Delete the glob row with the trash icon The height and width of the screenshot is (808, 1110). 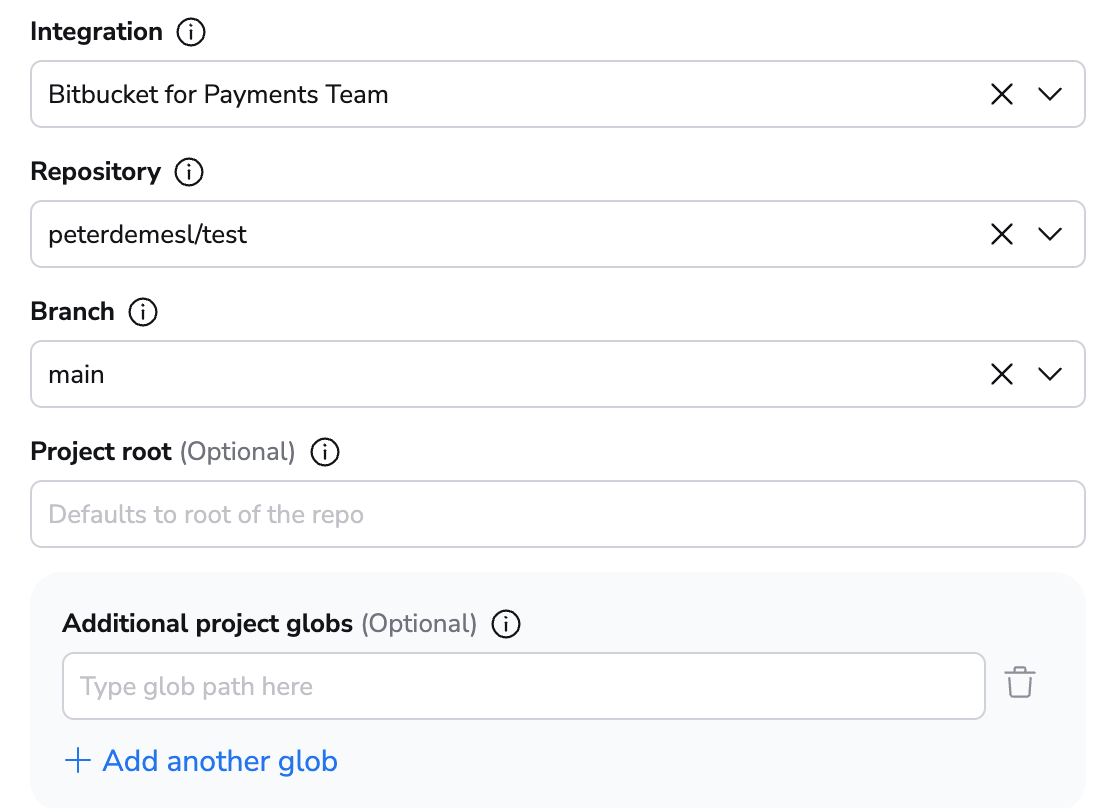pos(1020,685)
